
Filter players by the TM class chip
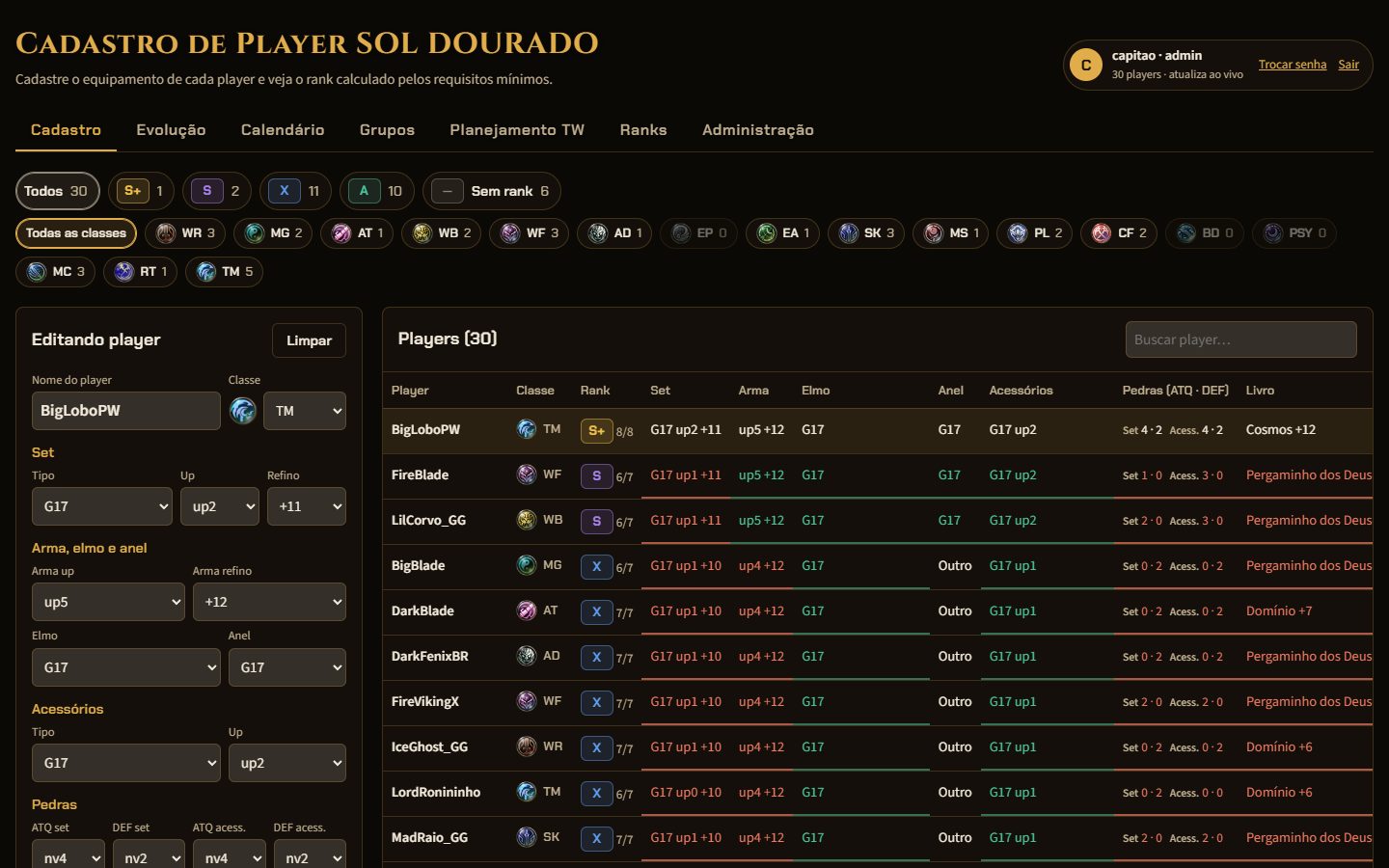click(x=224, y=272)
